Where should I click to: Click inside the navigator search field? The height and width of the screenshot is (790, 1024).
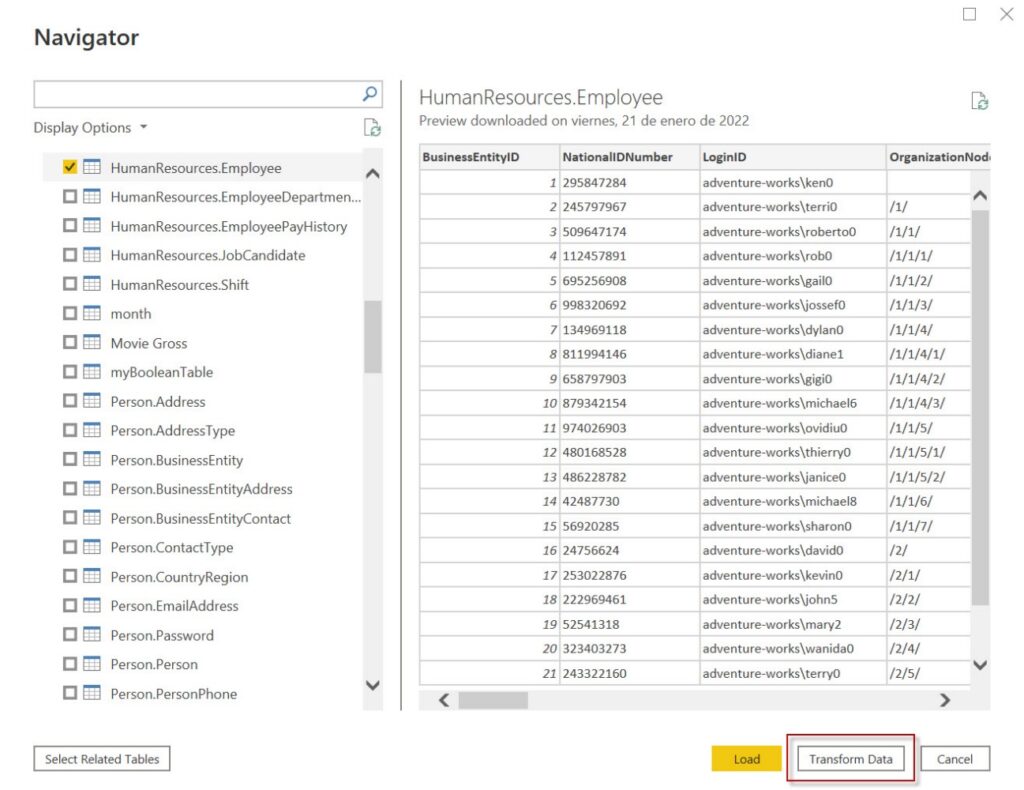(x=200, y=92)
